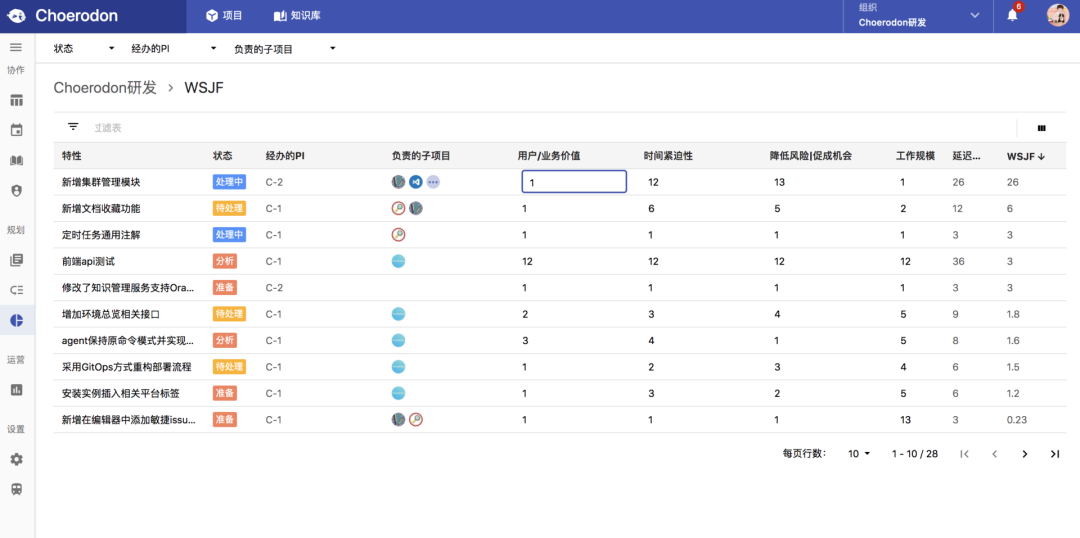This screenshot has height=538, width=1080.
Task: Click the filter icon above the table
Action: point(73,127)
